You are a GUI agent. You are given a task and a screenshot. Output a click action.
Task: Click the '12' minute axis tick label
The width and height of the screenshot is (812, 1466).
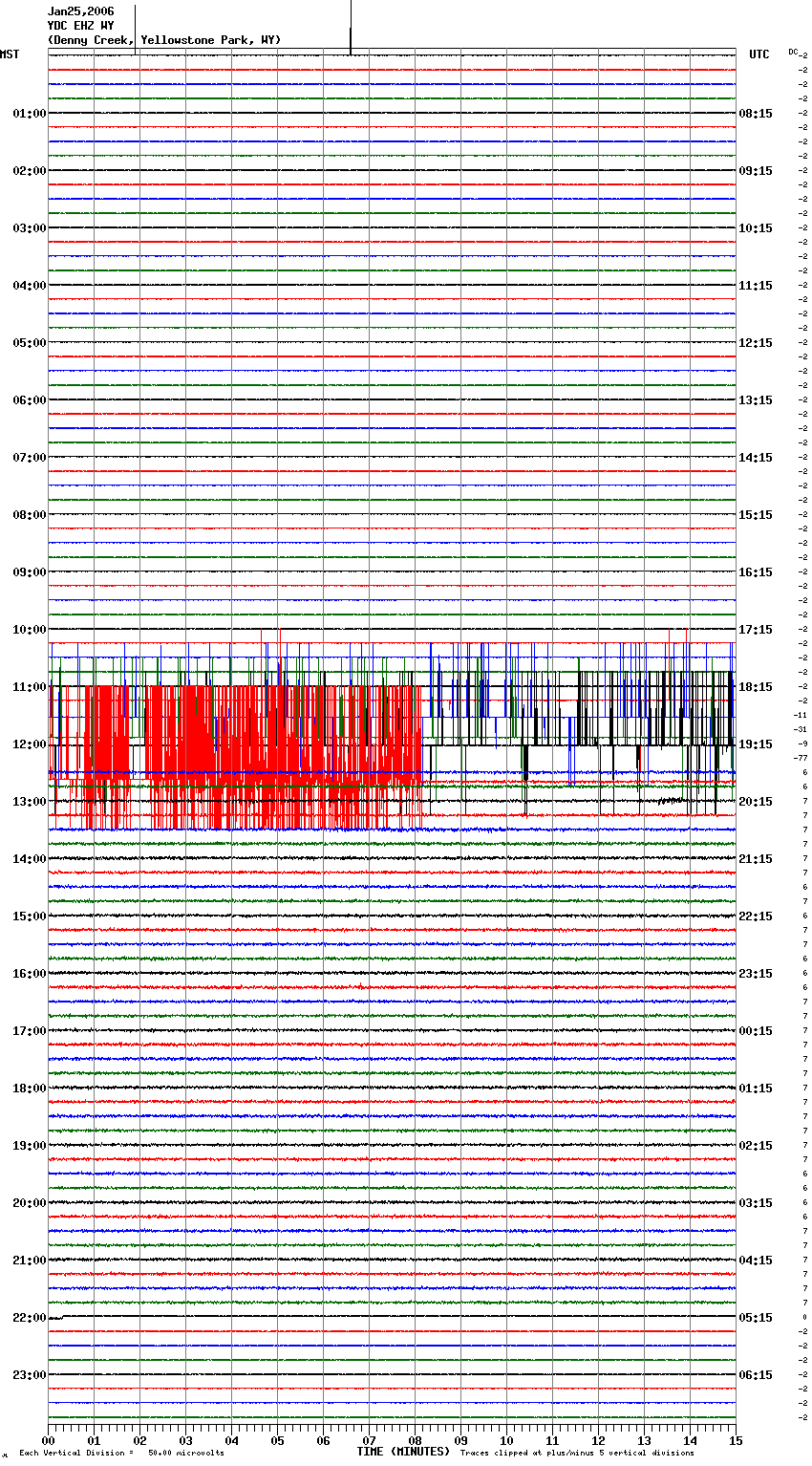click(598, 1440)
